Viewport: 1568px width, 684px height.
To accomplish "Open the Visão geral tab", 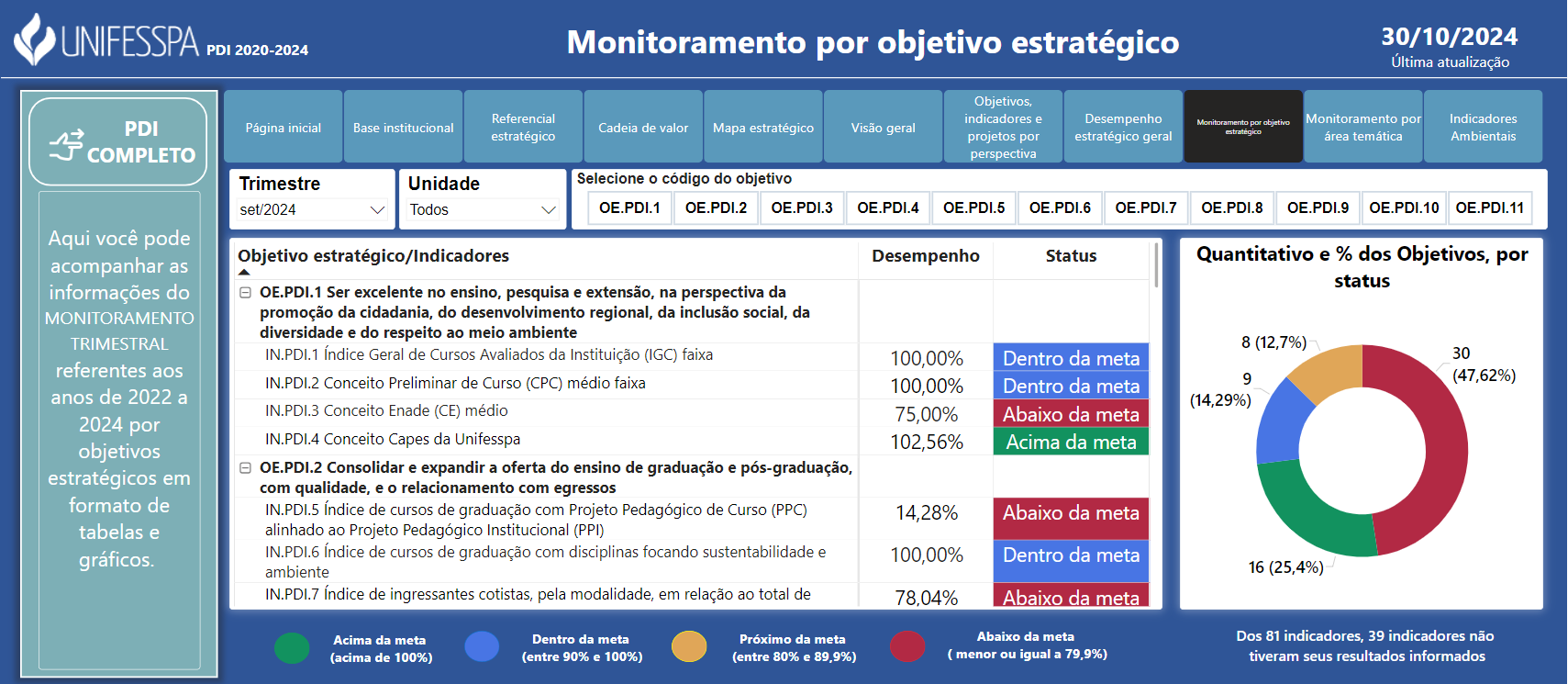I will point(884,127).
